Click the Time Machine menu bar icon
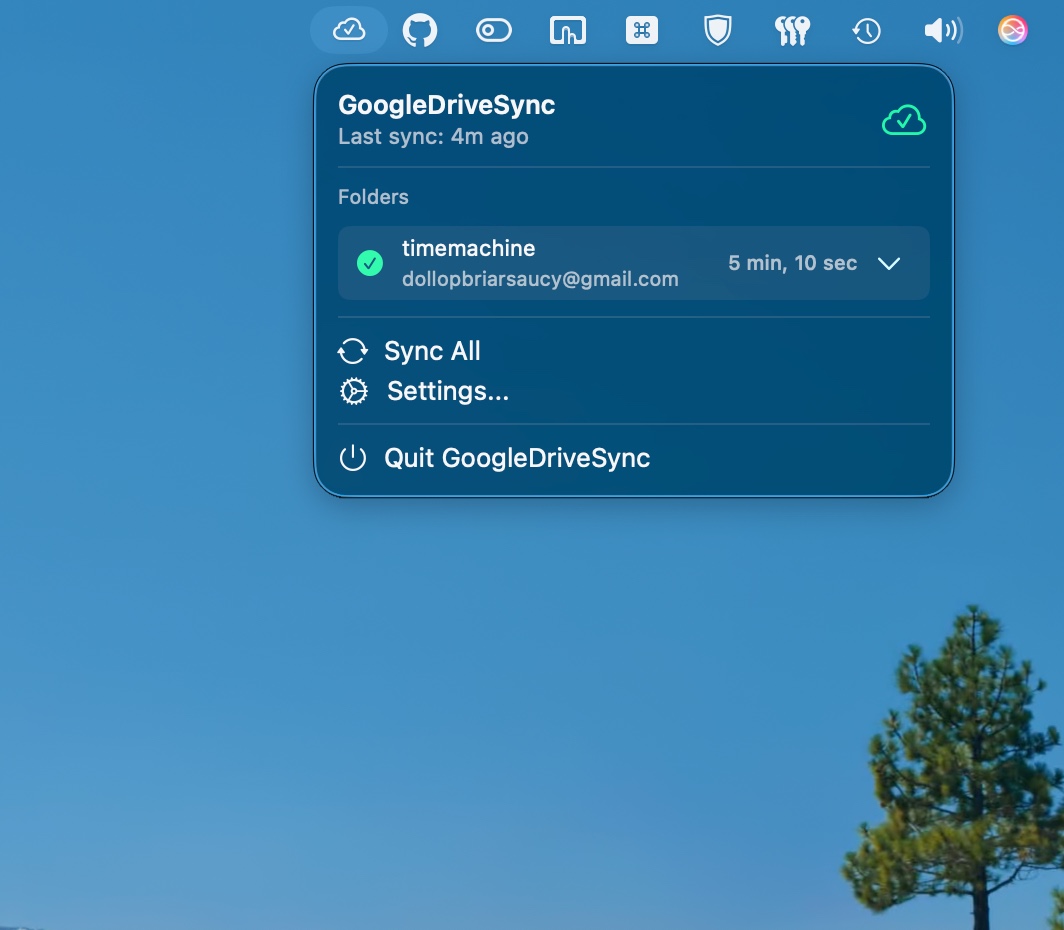 click(866, 30)
